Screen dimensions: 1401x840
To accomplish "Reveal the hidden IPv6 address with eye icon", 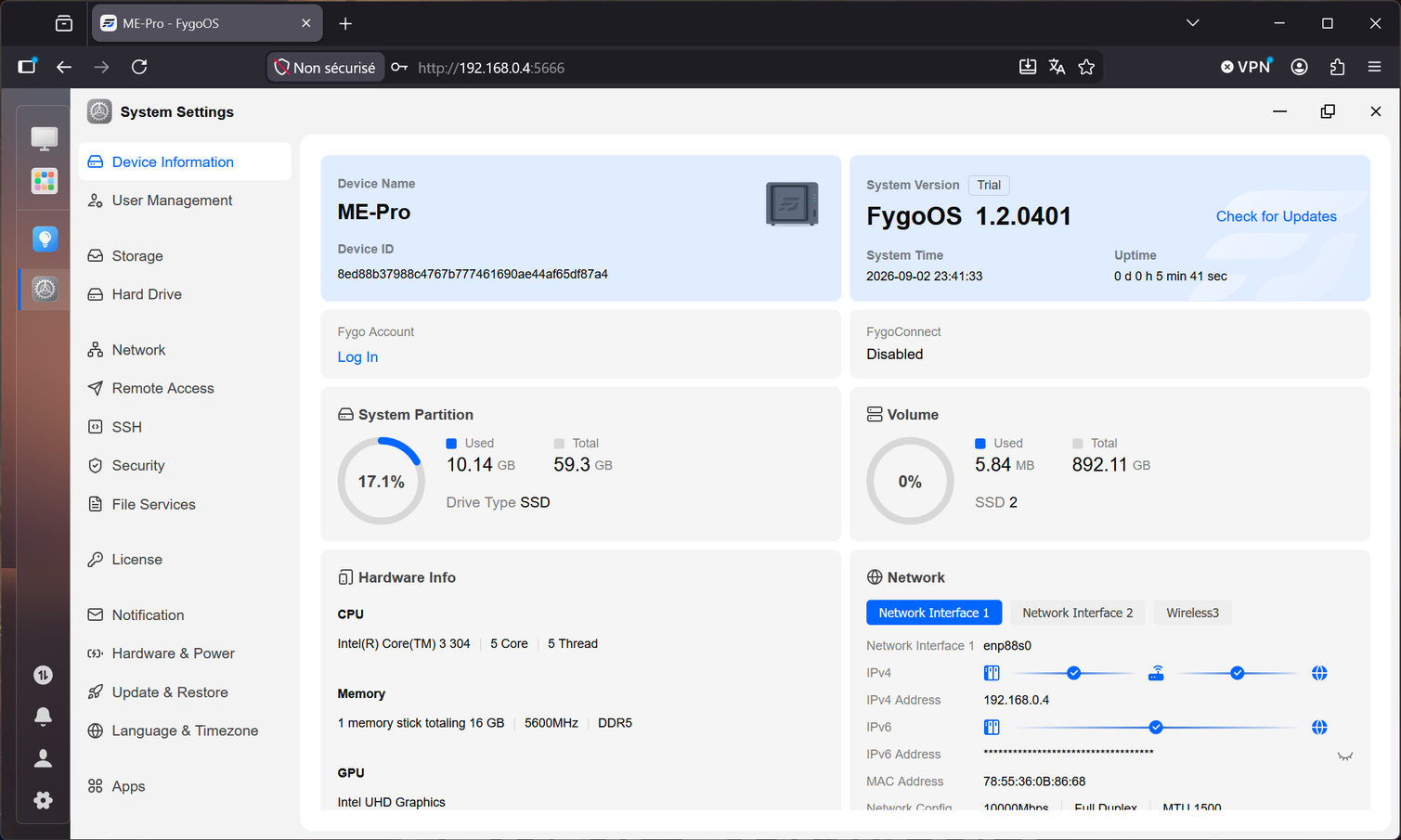I will [1344, 756].
